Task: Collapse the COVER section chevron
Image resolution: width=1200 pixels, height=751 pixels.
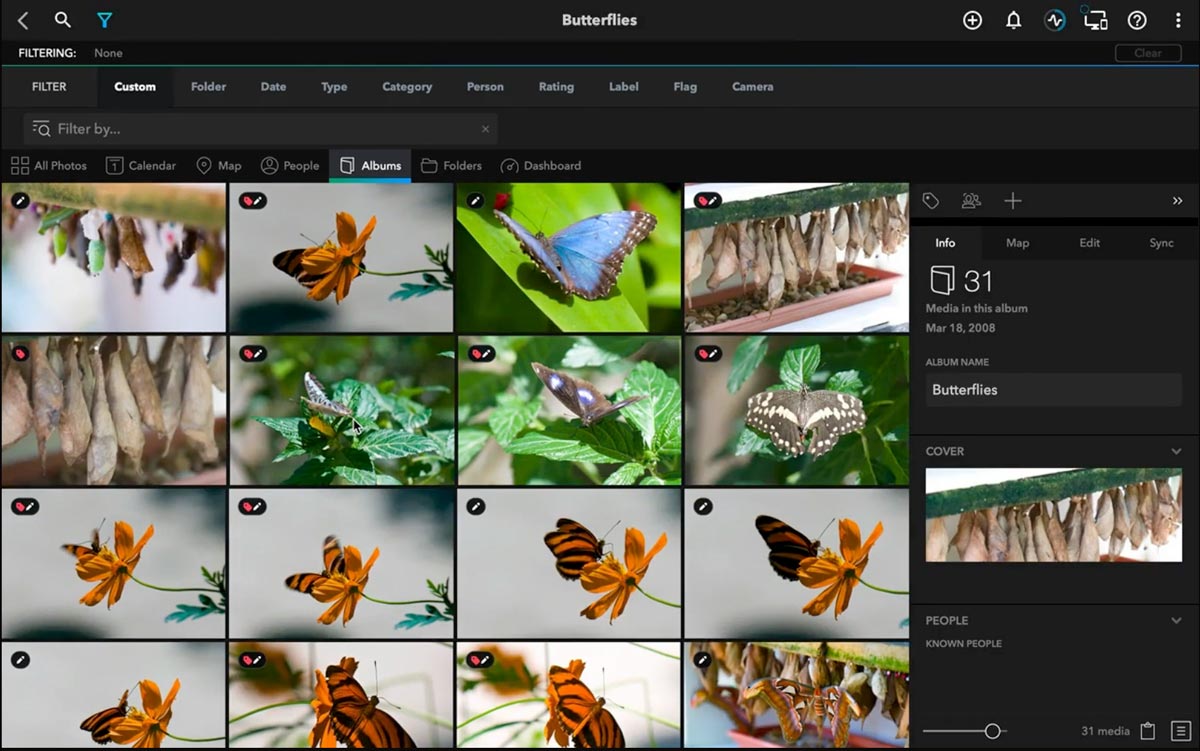Action: point(1176,452)
